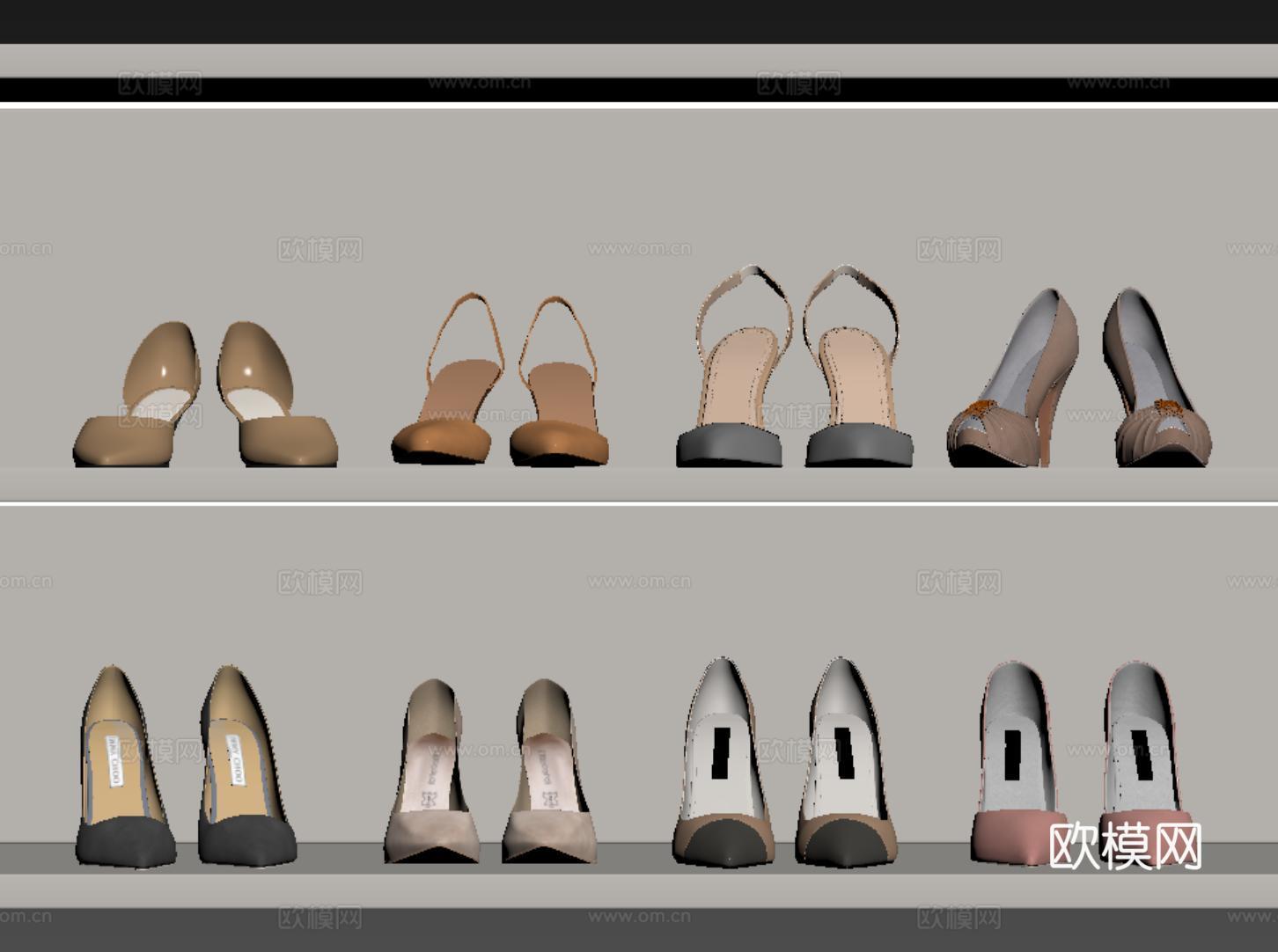The width and height of the screenshot is (1278, 952).
Task: Click the left orange-brown slingback heel
Action: (x=449, y=379)
